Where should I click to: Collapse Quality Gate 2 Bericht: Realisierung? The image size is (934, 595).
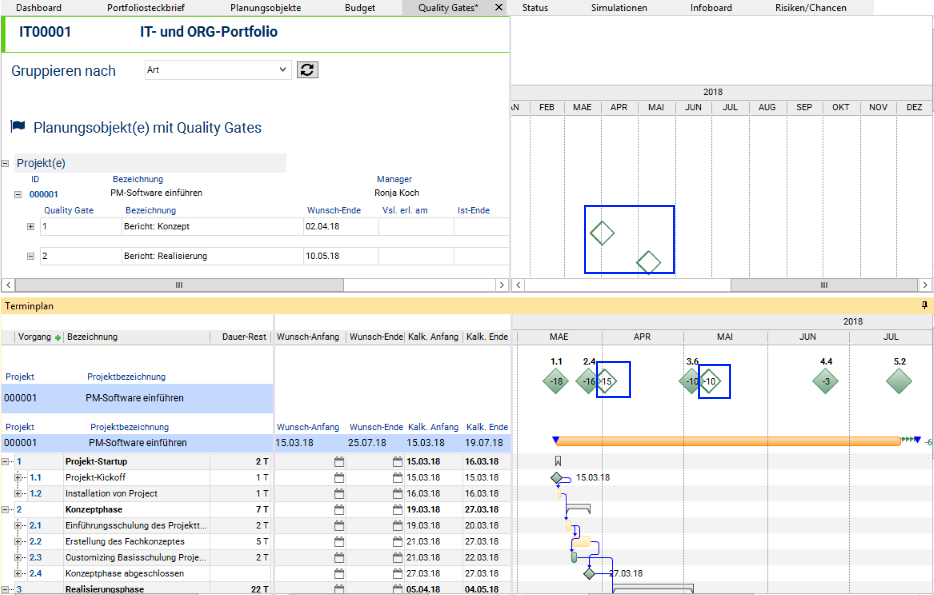(30, 257)
